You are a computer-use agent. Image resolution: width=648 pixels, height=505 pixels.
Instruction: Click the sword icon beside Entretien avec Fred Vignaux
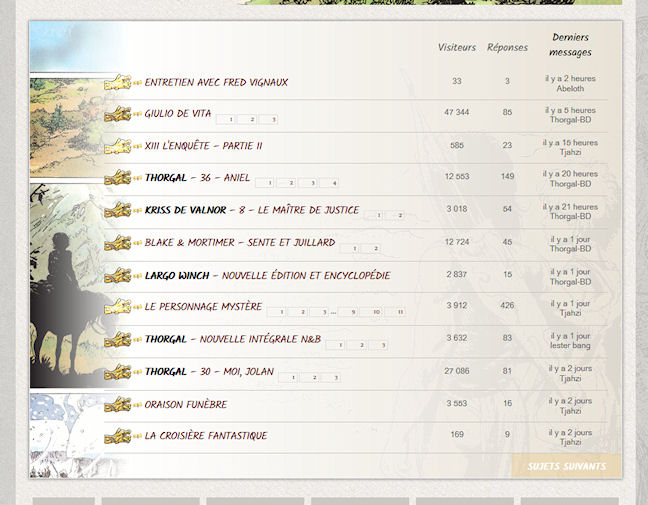pyautogui.click(x=118, y=82)
